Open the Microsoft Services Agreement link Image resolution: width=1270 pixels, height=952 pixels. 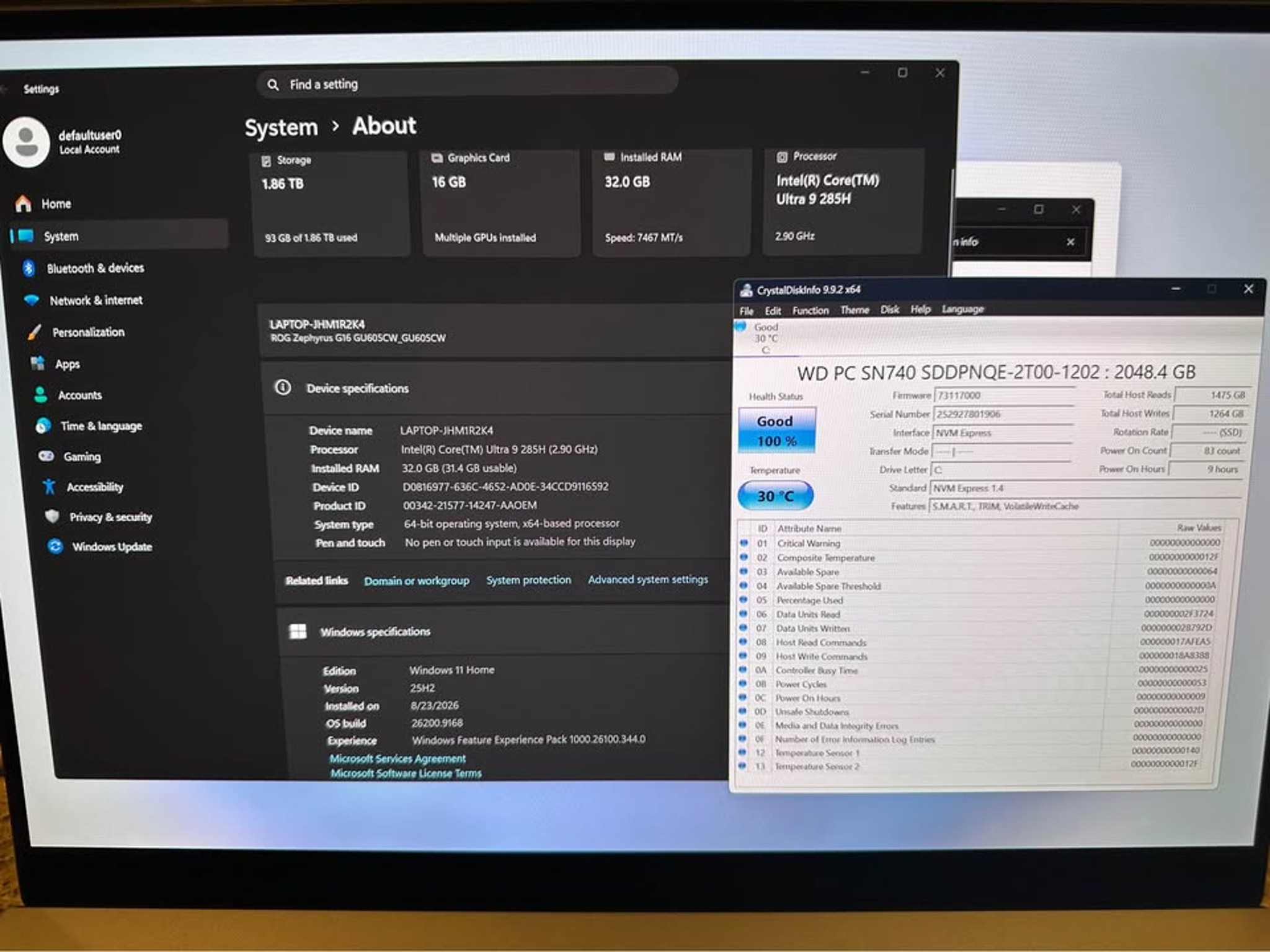397,758
